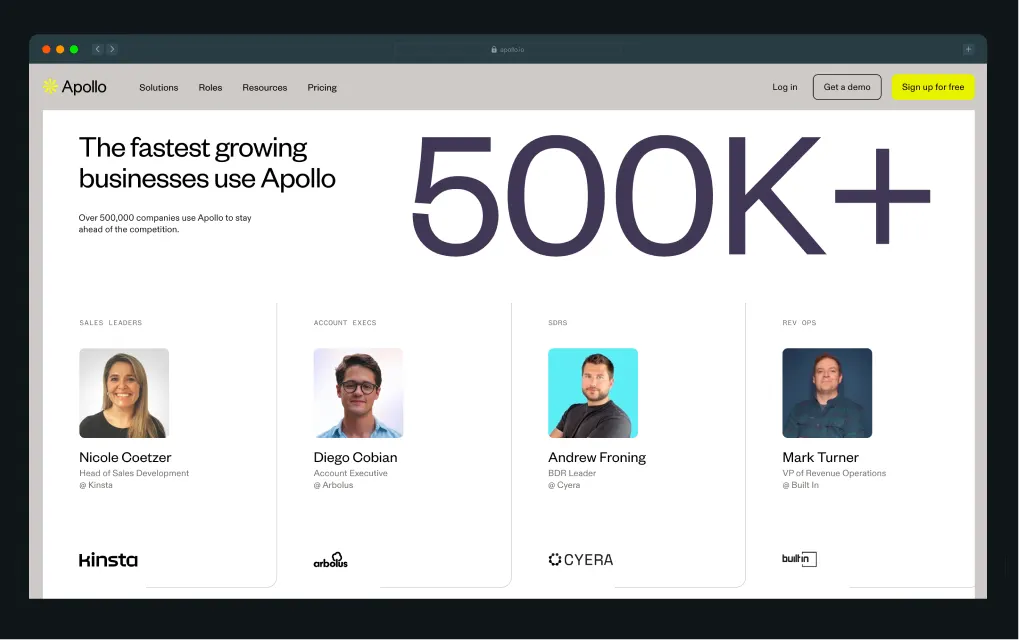Click the lock icon in the address bar
This screenshot has width=1019, height=640.
click(494, 49)
